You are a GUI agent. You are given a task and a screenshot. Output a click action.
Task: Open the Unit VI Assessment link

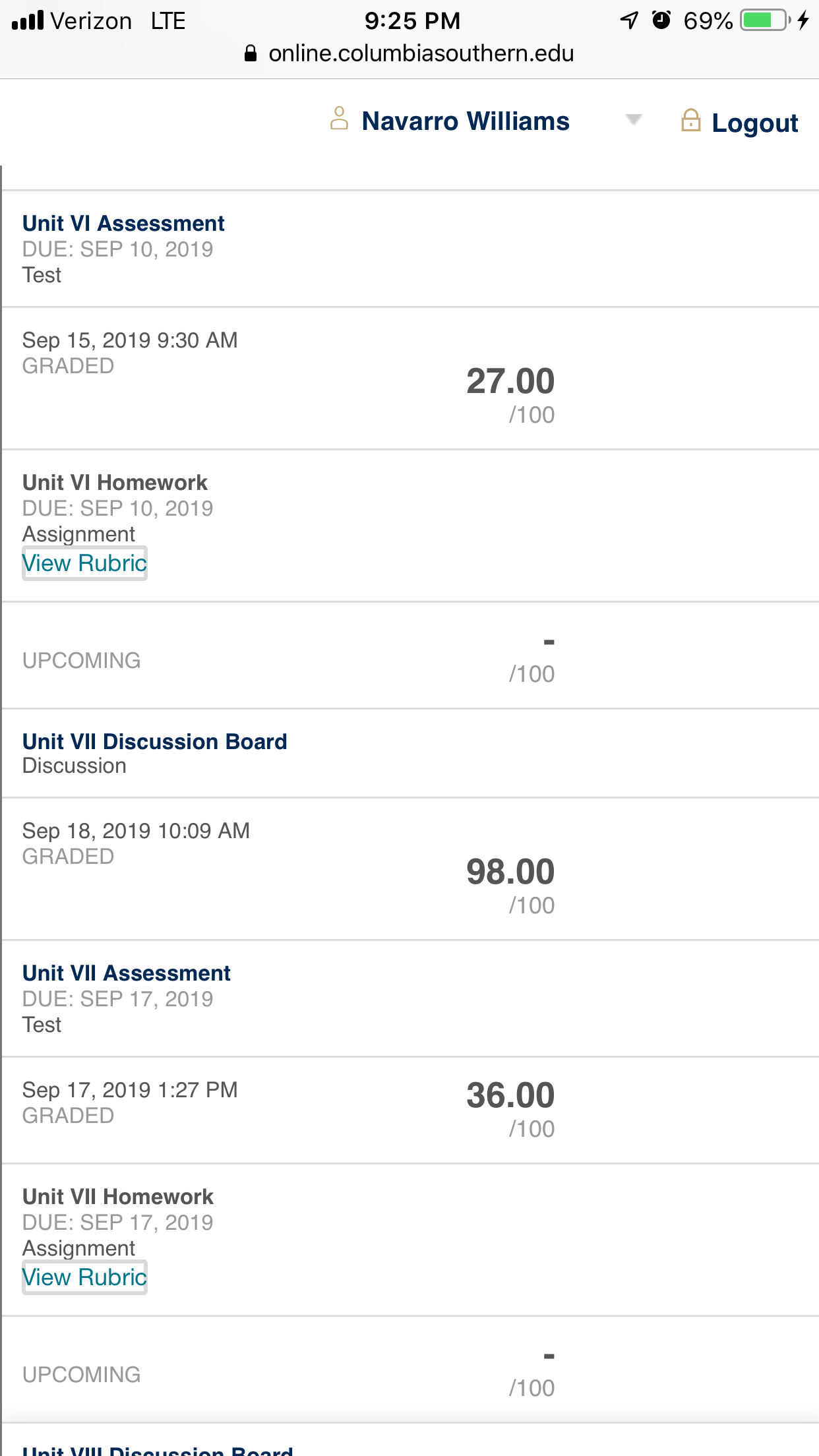point(123,224)
